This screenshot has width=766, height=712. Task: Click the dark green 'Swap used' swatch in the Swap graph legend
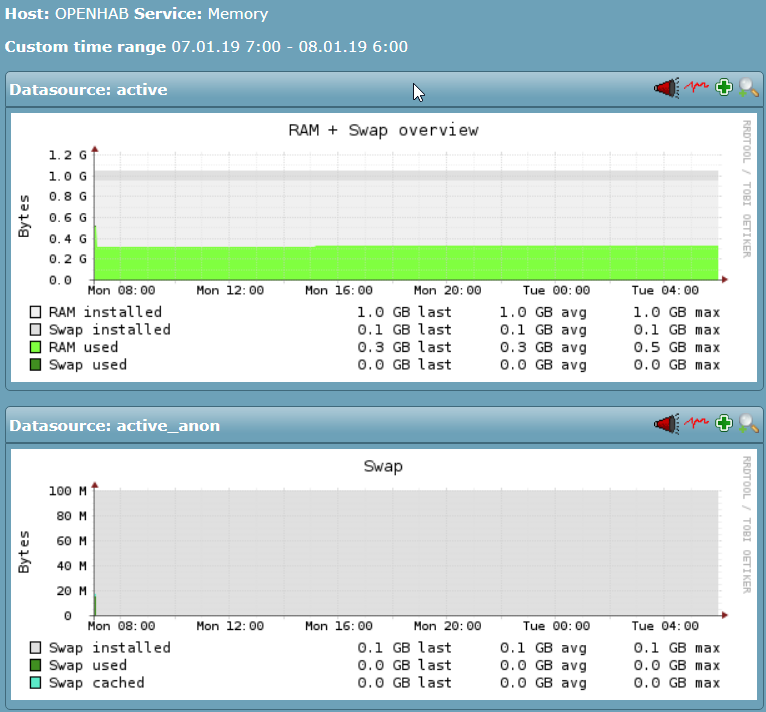[x=36, y=666]
